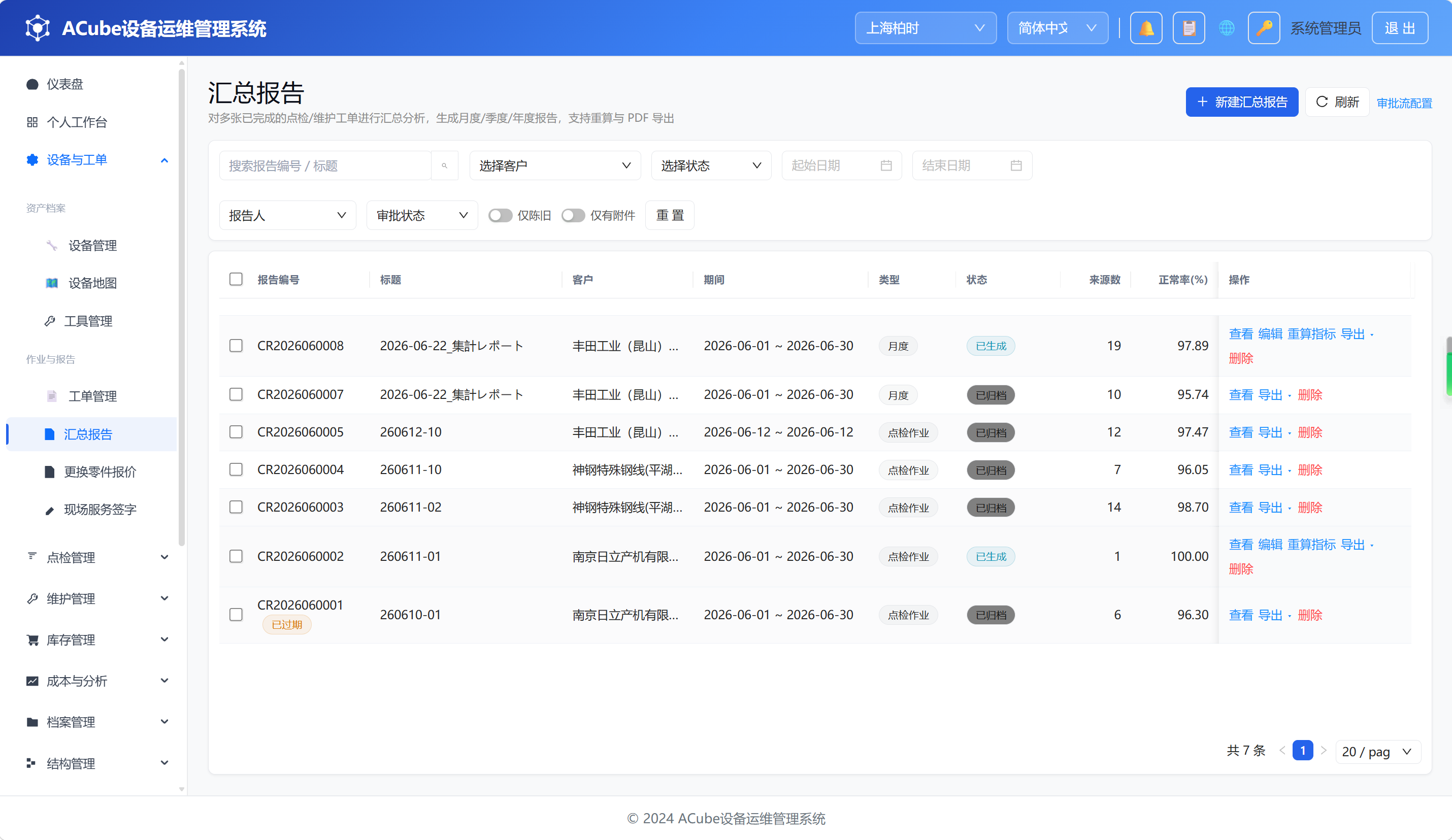Click the 新建汇总报告 button
1452x840 pixels.
point(1242,102)
